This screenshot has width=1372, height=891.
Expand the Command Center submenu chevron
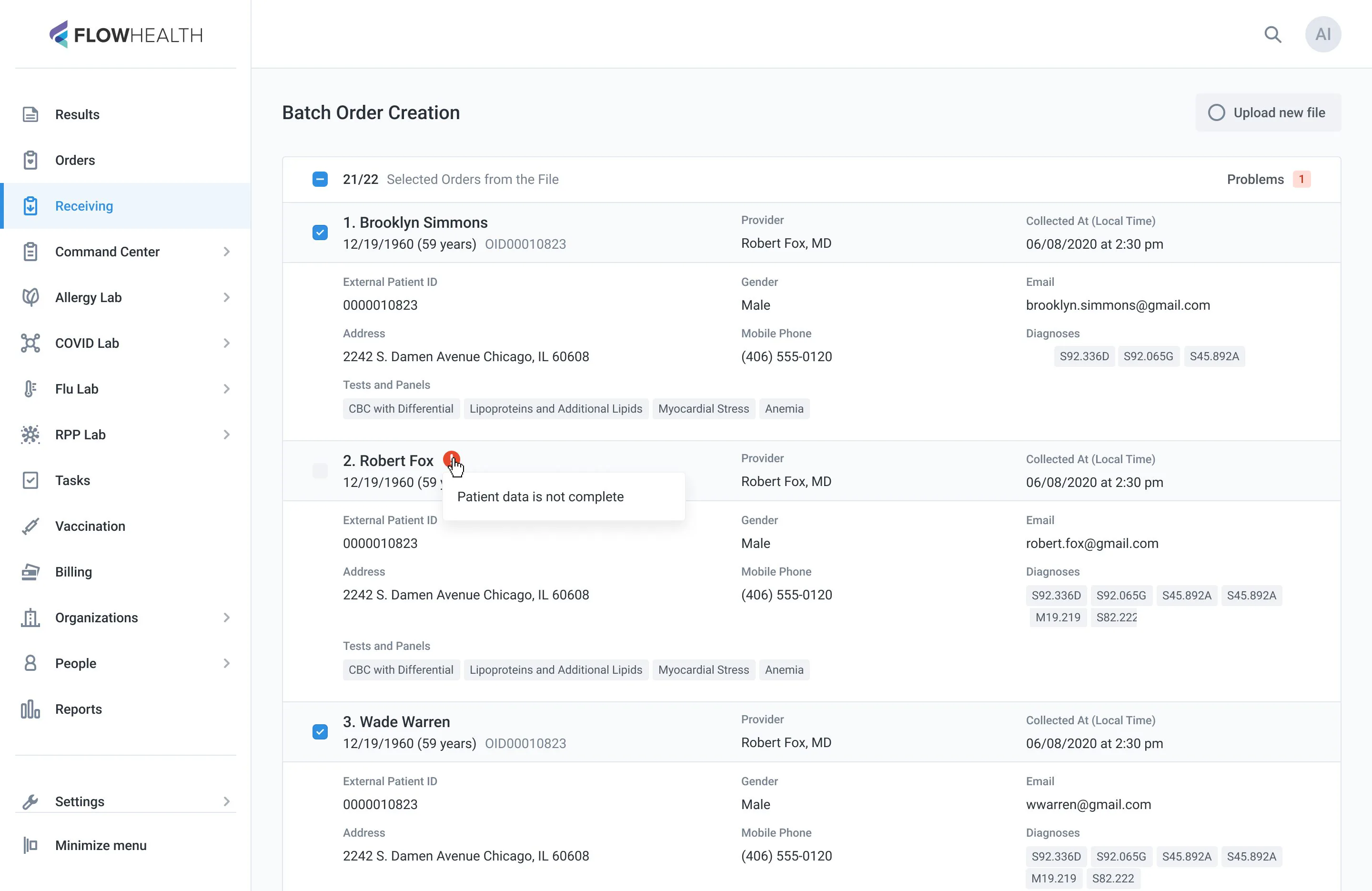point(227,252)
